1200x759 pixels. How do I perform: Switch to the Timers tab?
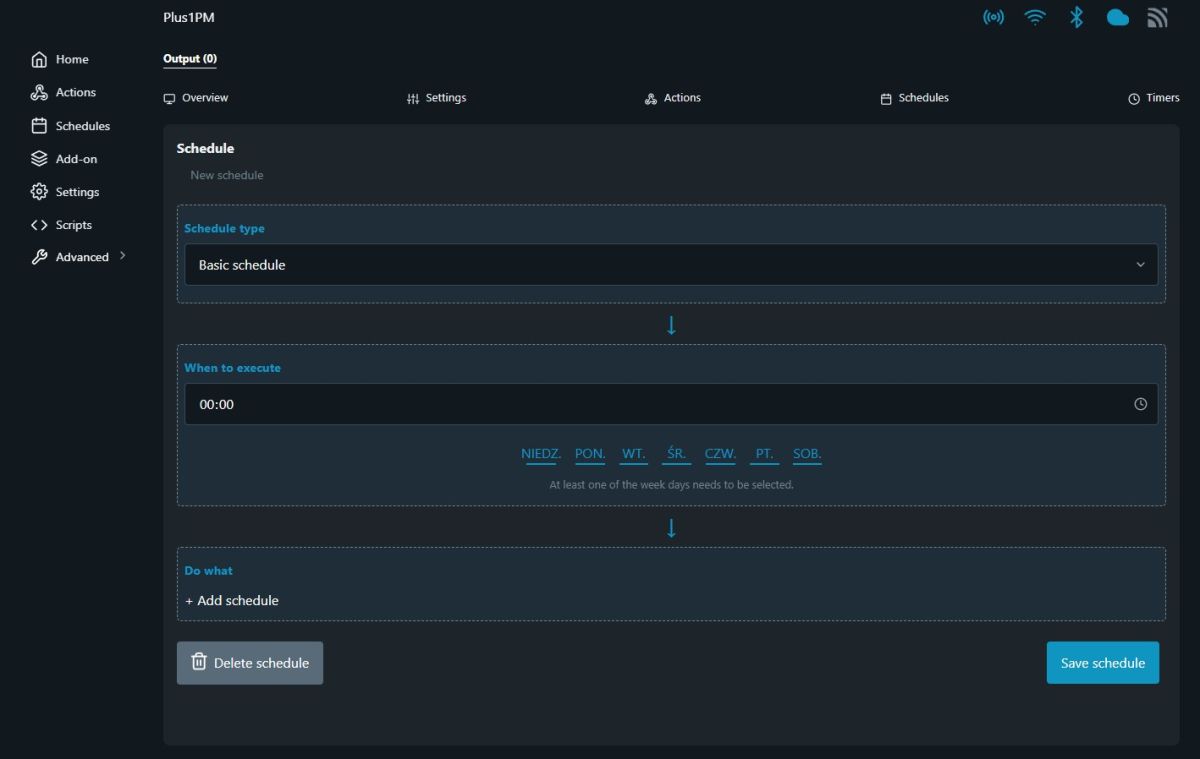1153,98
